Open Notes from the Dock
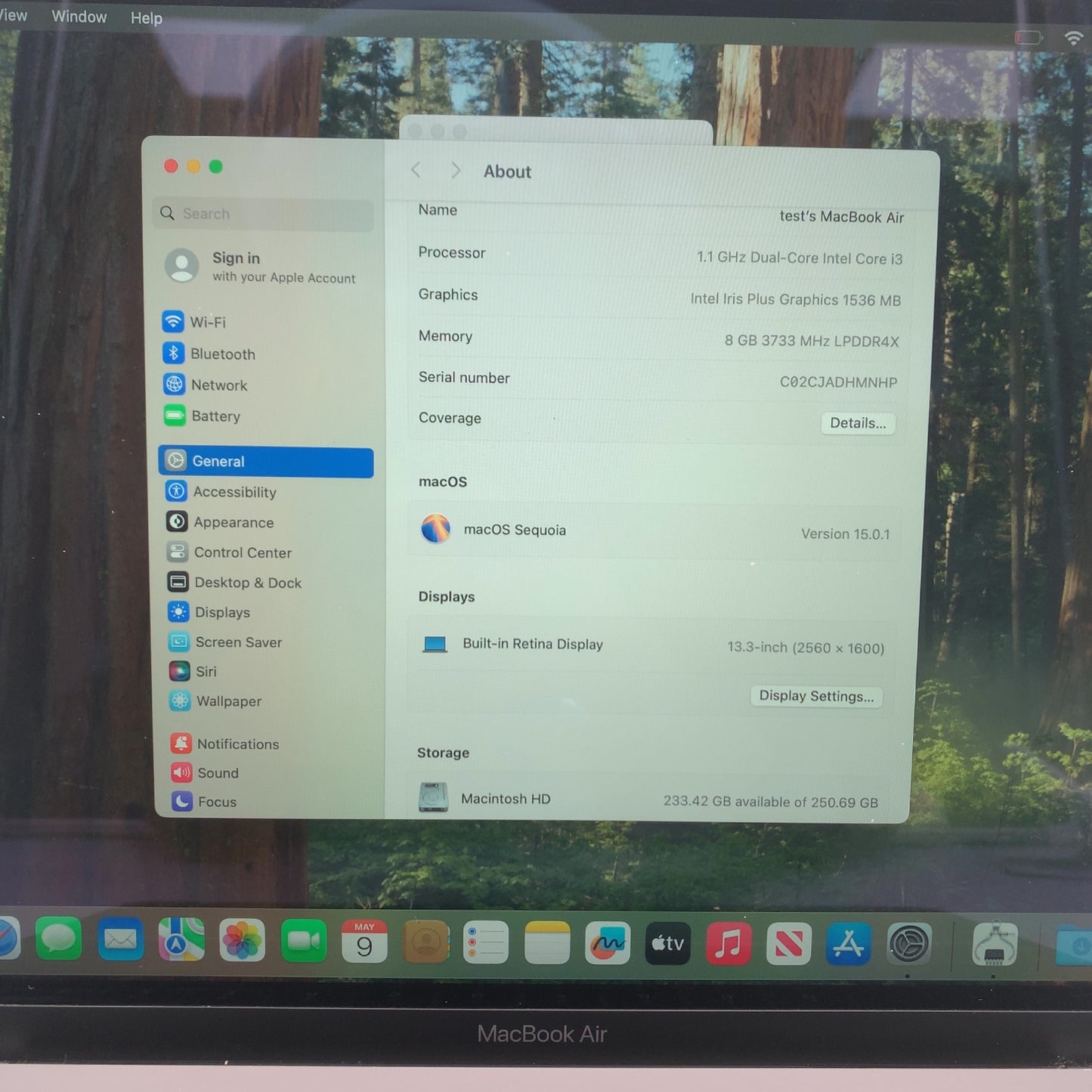1092x1092 pixels. pyautogui.click(x=547, y=943)
